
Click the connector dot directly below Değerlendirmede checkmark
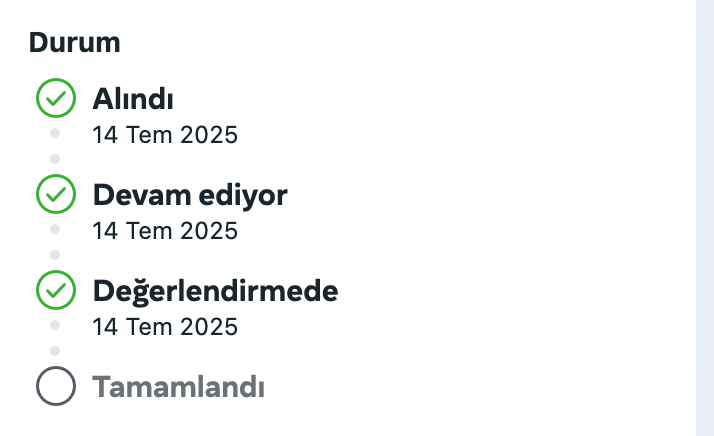55,325
